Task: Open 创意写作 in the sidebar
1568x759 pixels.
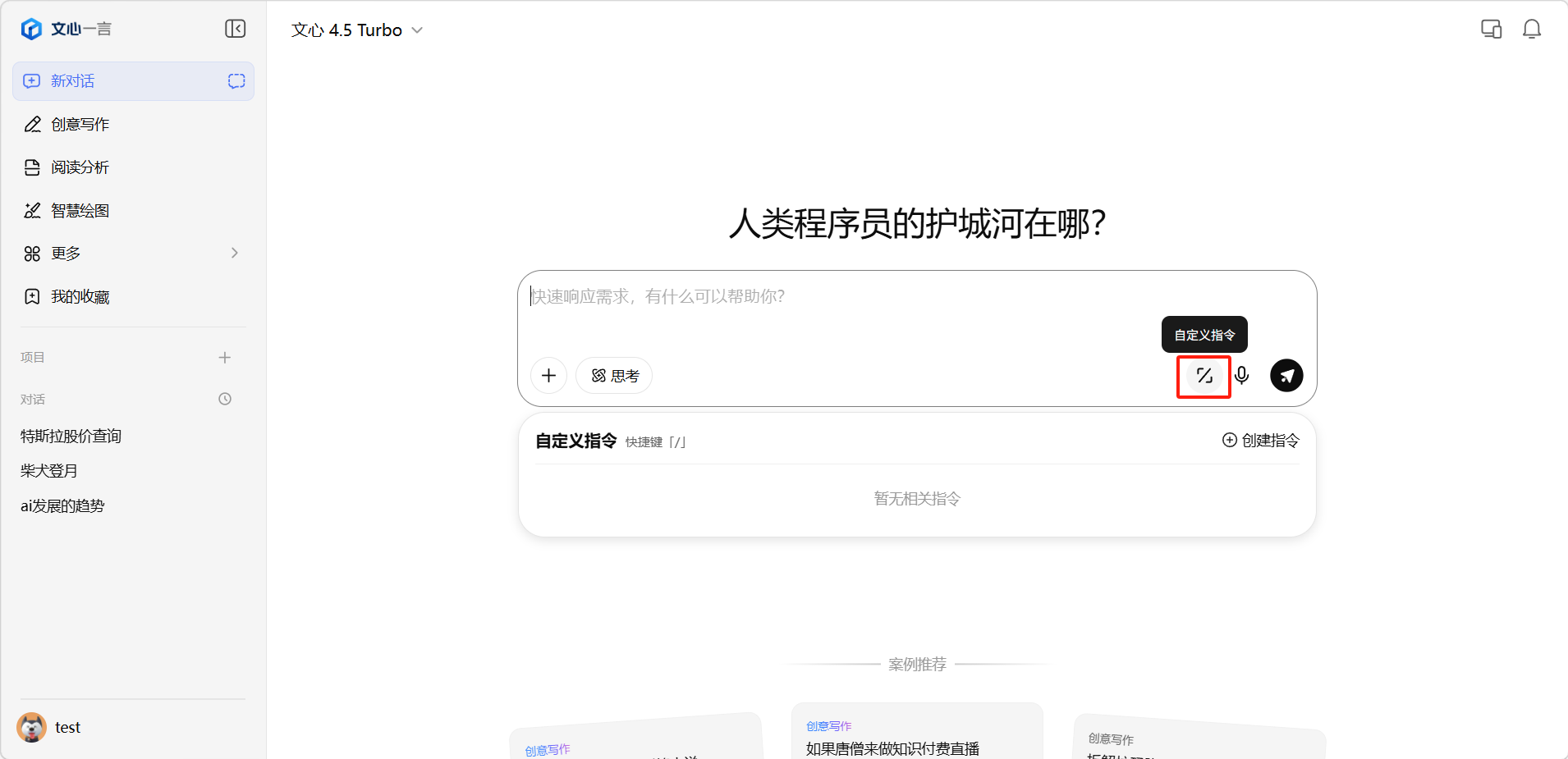Action: (x=80, y=125)
